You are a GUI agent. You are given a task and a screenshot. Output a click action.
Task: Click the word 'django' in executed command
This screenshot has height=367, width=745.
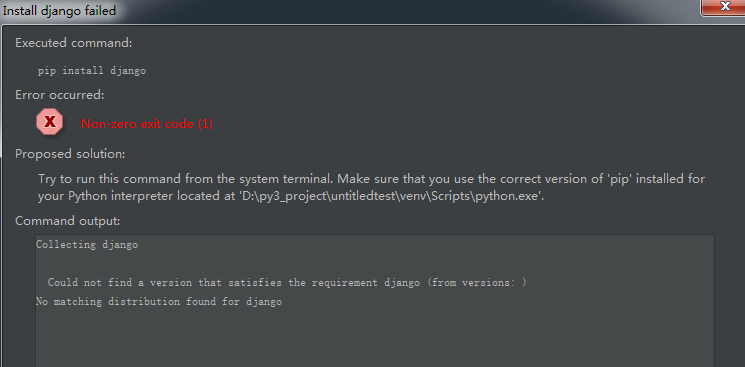click(128, 71)
